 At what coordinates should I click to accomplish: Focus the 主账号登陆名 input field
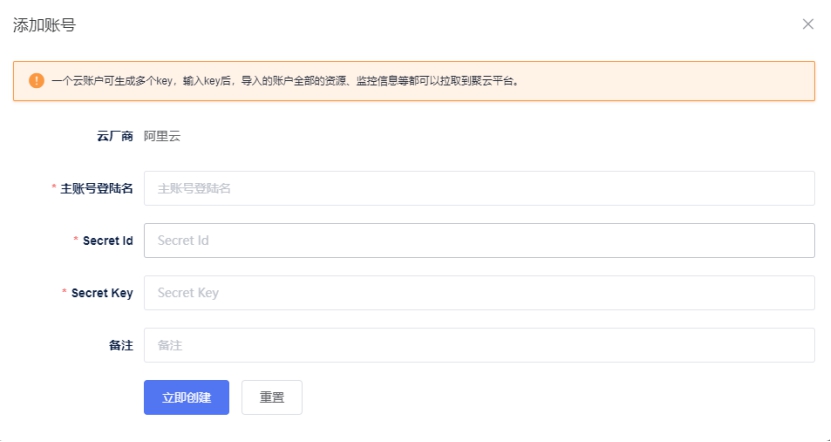click(479, 188)
